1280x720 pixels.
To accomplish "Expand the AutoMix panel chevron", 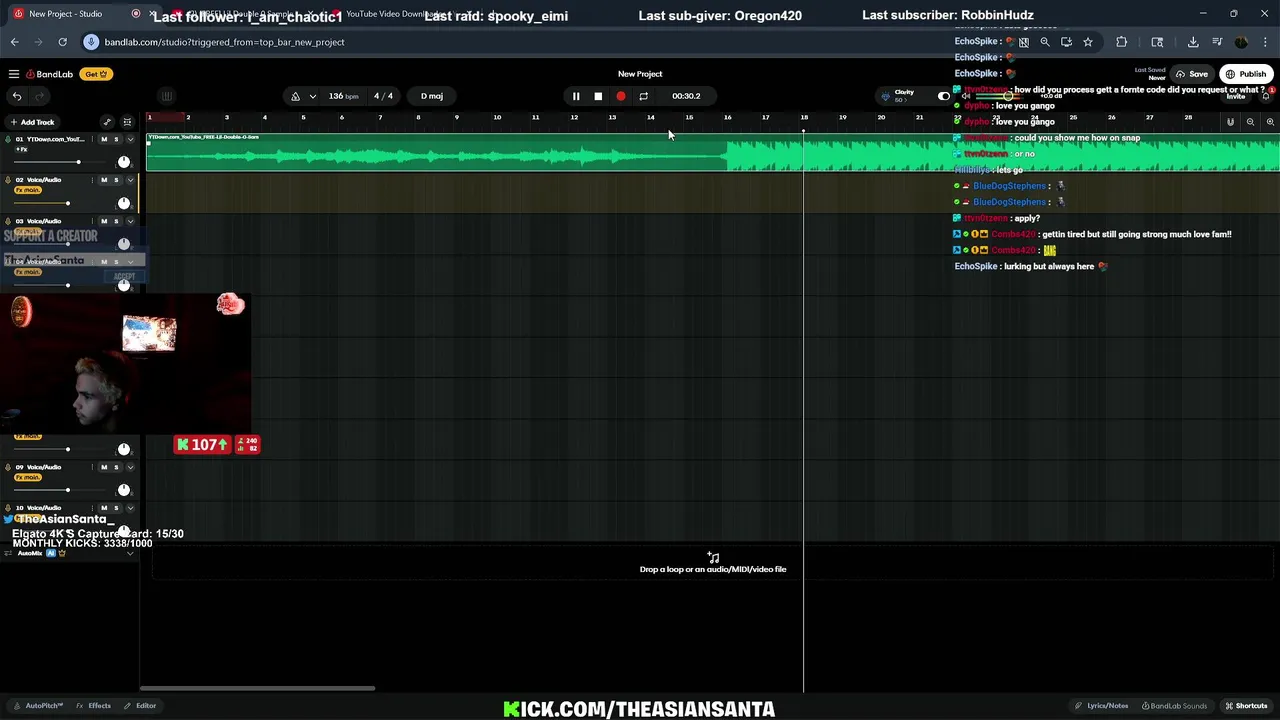I will (130, 553).
